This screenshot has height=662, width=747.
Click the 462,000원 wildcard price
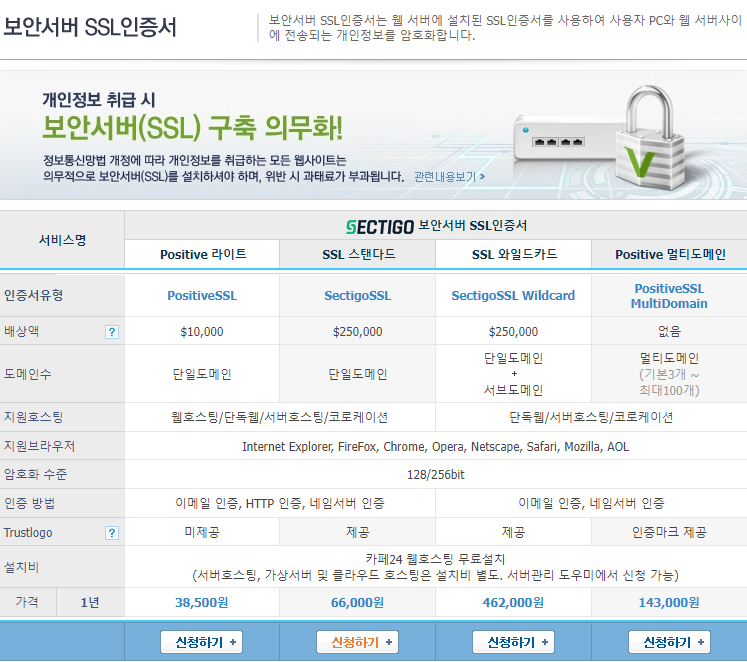(513, 602)
